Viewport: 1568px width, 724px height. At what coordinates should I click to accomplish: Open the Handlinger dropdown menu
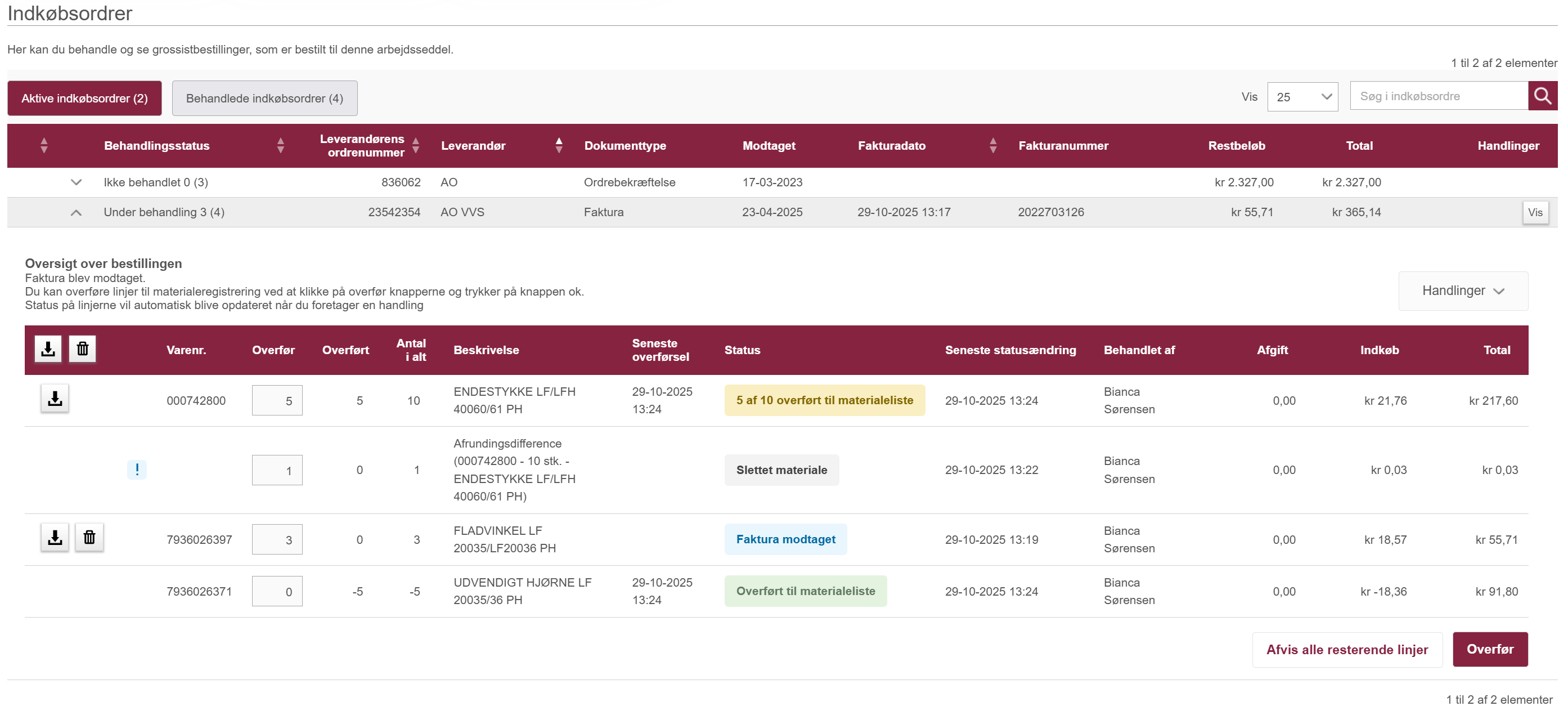point(1462,291)
